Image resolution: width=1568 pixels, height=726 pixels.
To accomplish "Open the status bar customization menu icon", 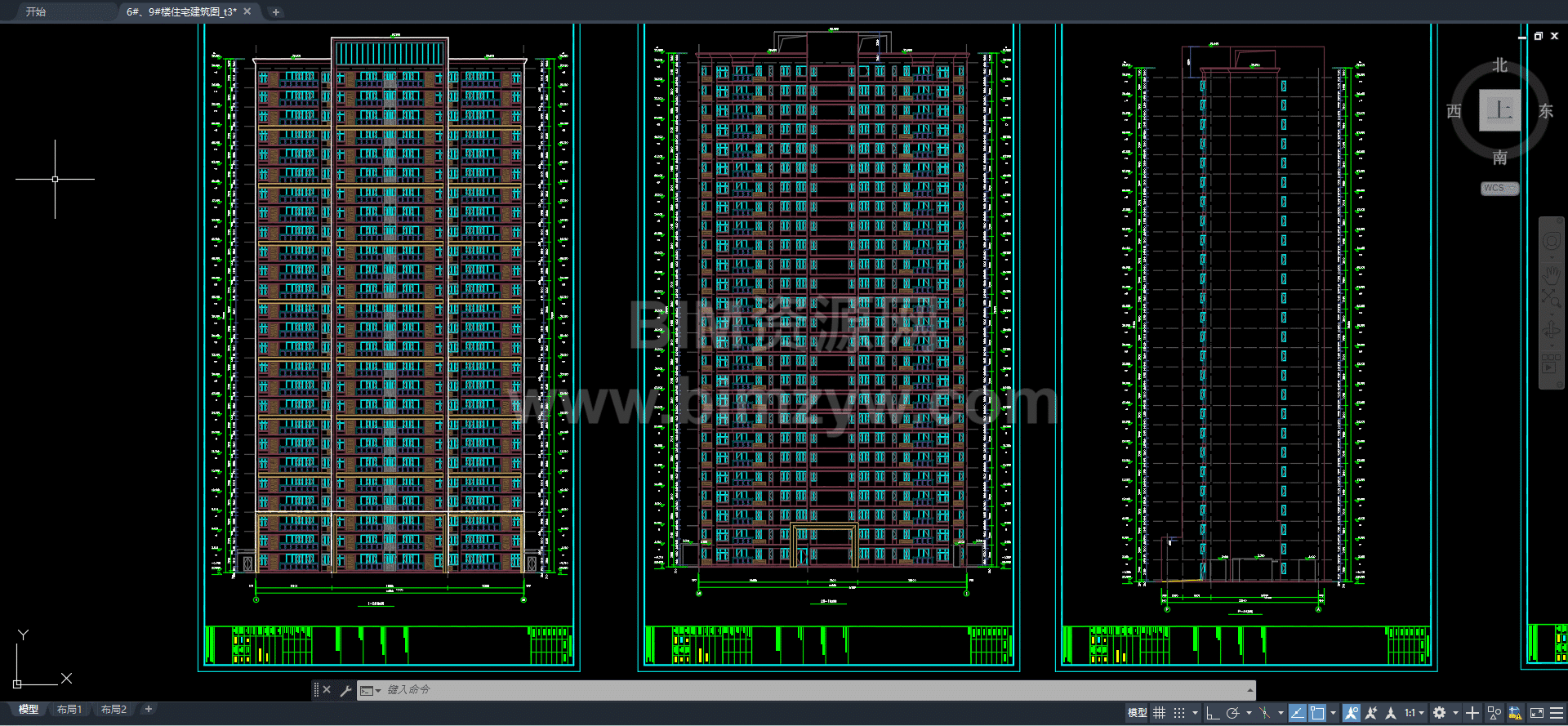I will click(1557, 713).
